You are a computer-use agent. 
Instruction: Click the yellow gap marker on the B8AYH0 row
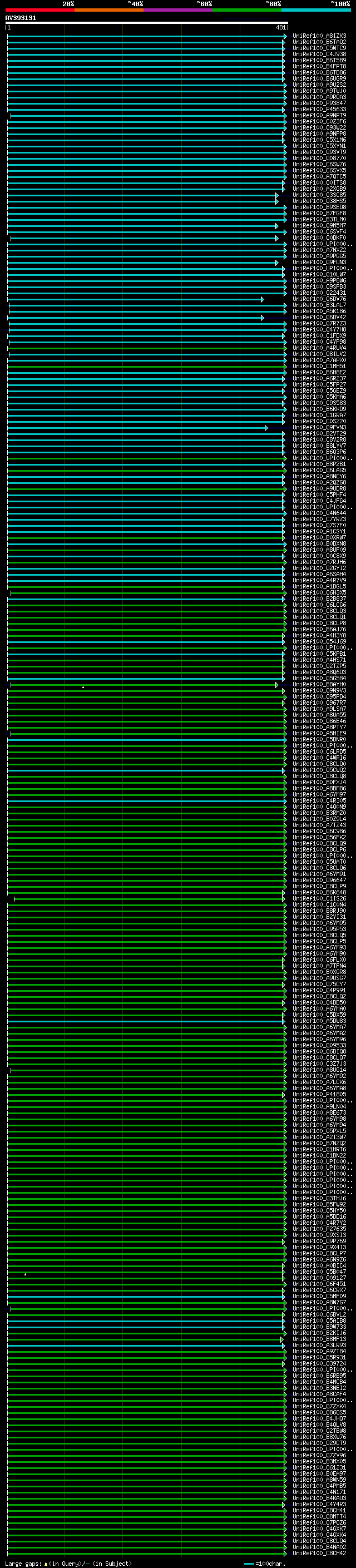coord(83,686)
